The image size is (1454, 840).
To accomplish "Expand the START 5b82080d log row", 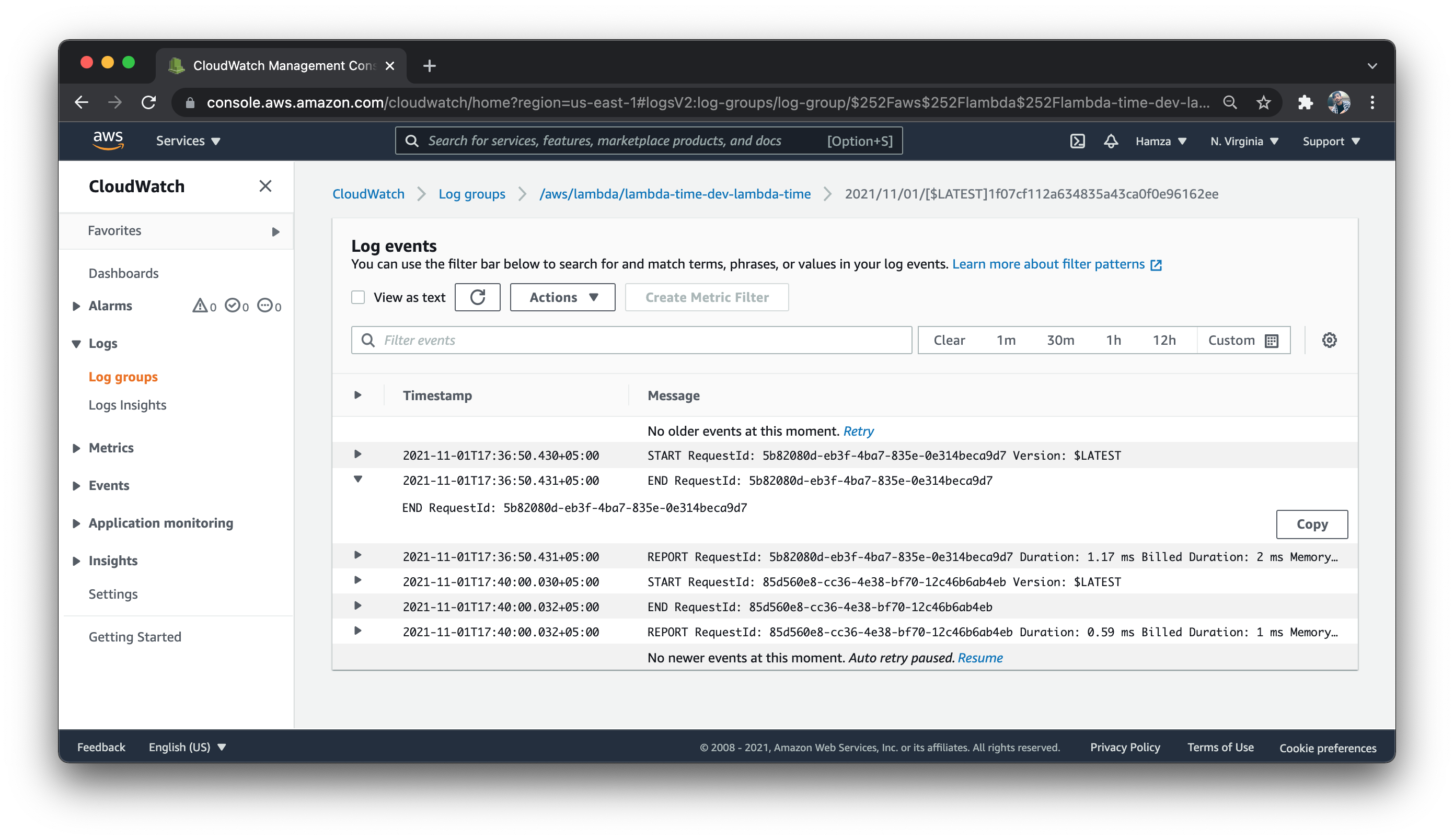I will 357,454.
